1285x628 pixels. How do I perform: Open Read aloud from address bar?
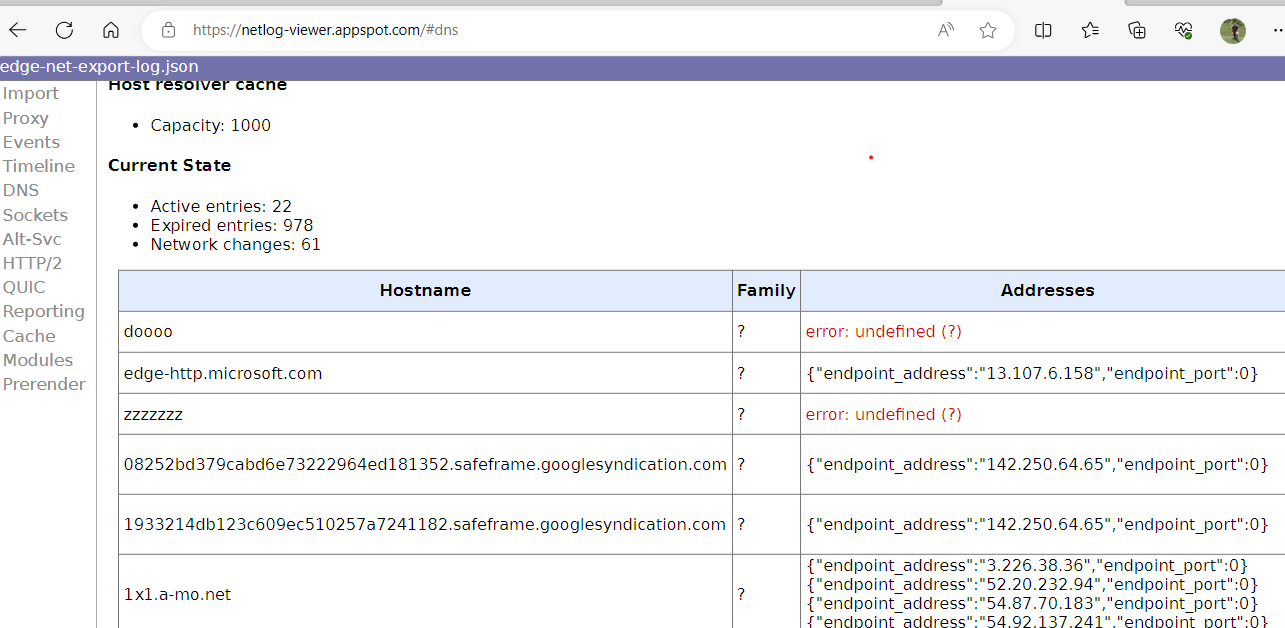tap(945, 30)
